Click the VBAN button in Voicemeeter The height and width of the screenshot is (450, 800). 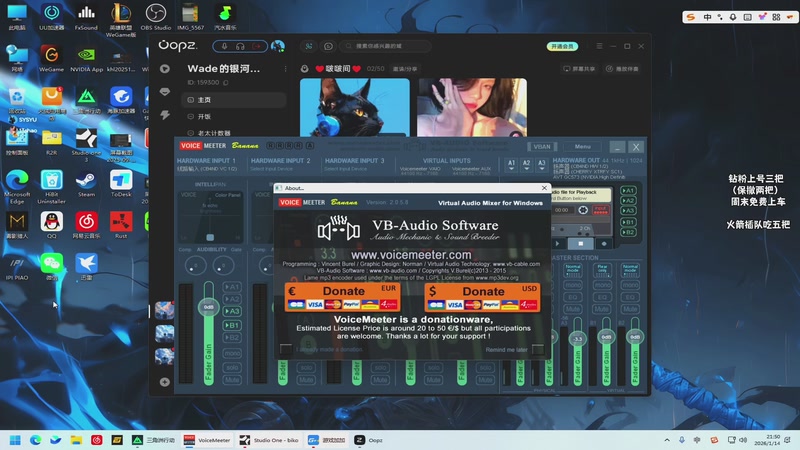pyautogui.click(x=542, y=147)
